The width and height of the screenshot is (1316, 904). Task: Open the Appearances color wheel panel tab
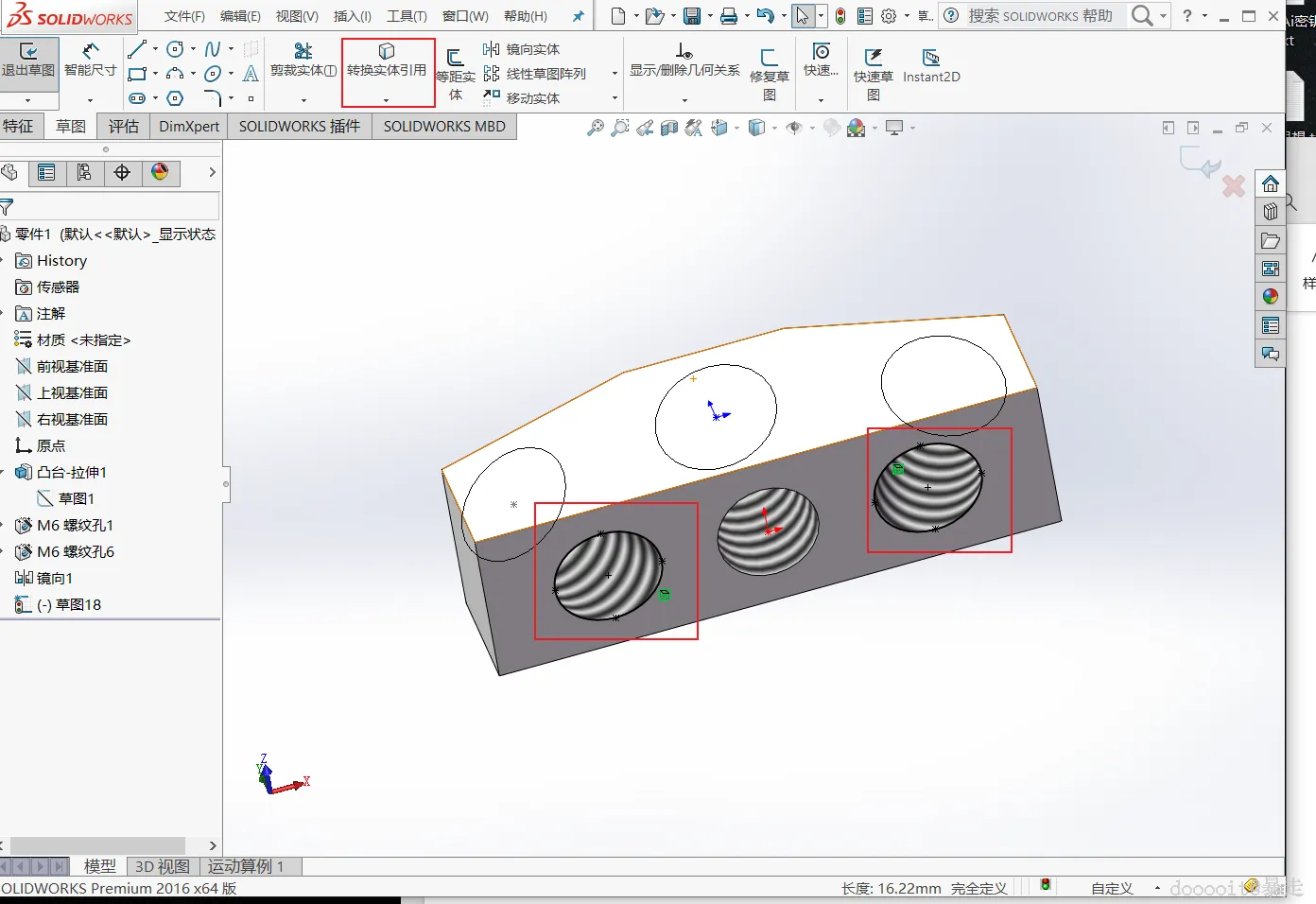coord(160,172)
